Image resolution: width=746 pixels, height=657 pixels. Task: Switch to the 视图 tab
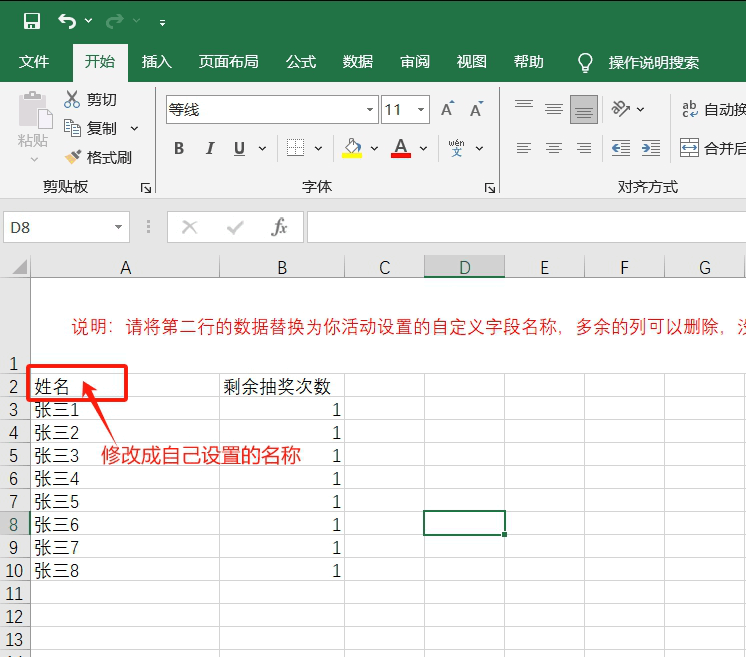coord(471,62)
